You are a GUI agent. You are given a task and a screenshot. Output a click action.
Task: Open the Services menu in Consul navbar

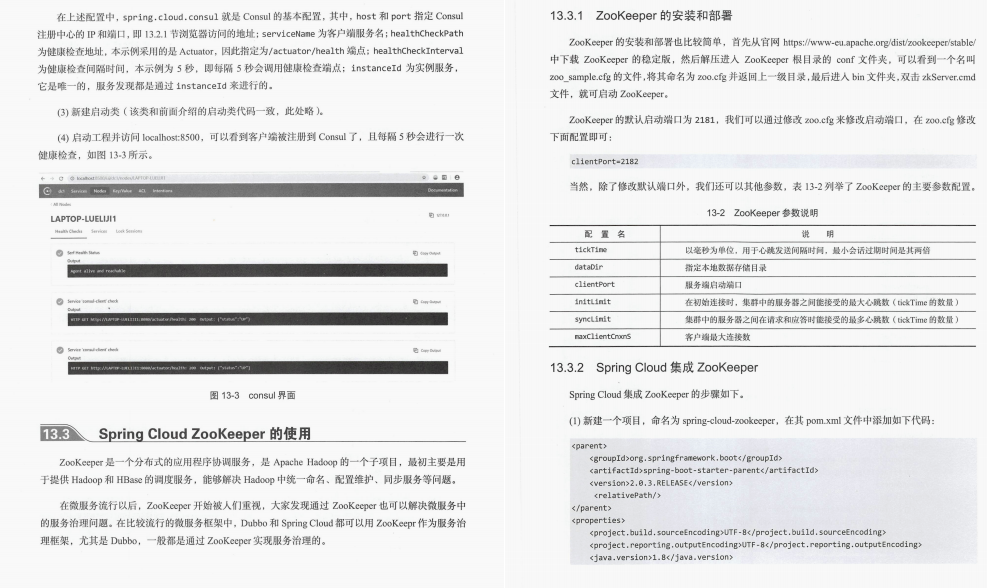coord(79,191)
